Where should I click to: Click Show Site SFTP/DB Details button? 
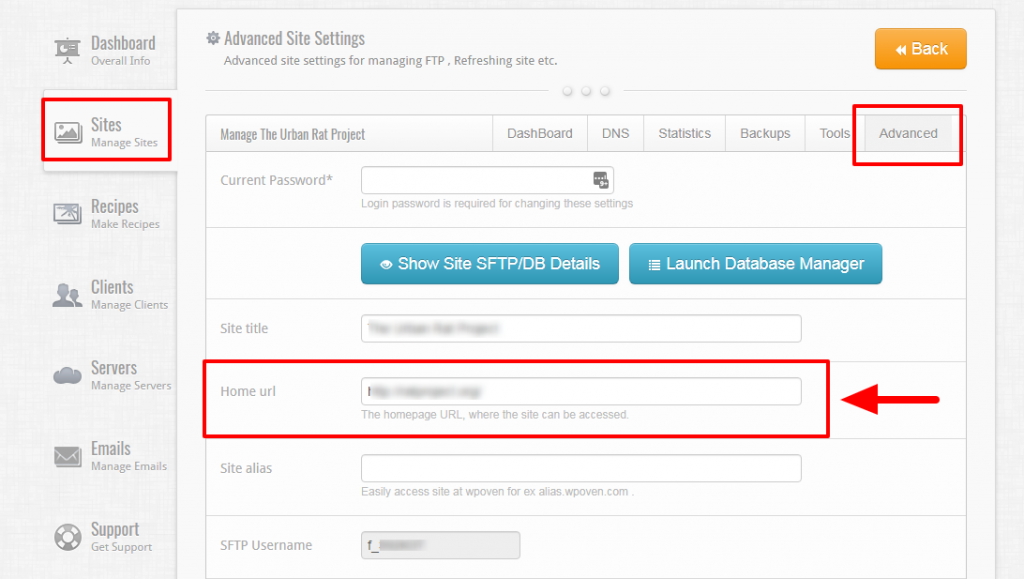click(490, 264)
